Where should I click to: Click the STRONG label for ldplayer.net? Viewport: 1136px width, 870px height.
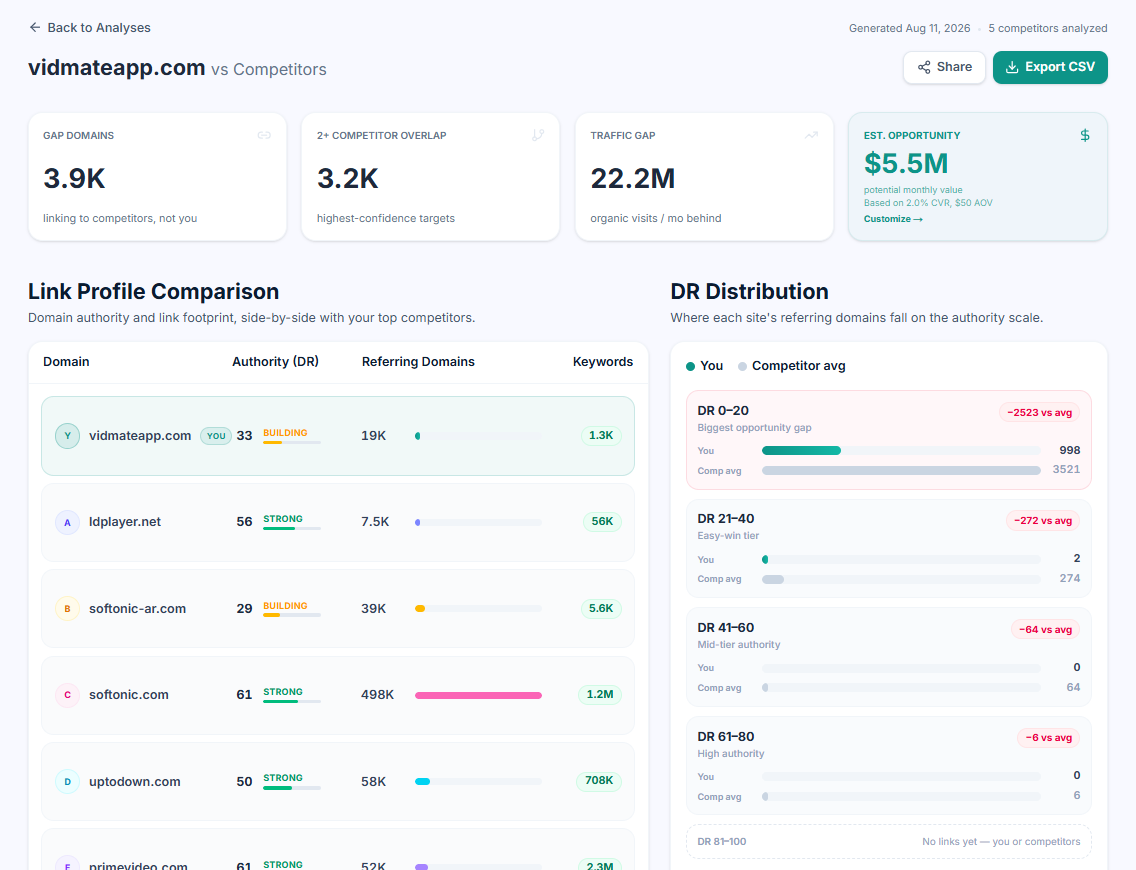point(283,519)
